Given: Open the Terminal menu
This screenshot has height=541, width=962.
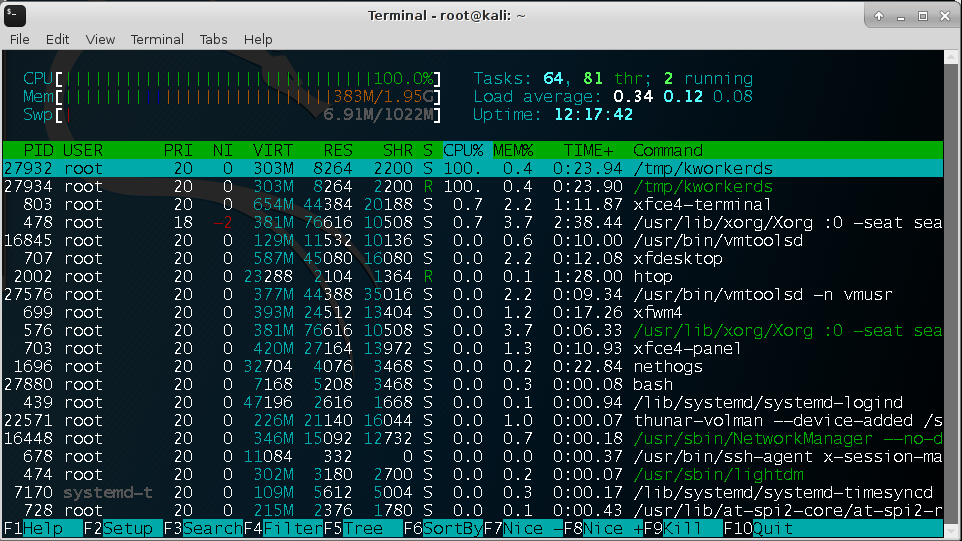Looking at the screenshot, I should tap(157, 39).
